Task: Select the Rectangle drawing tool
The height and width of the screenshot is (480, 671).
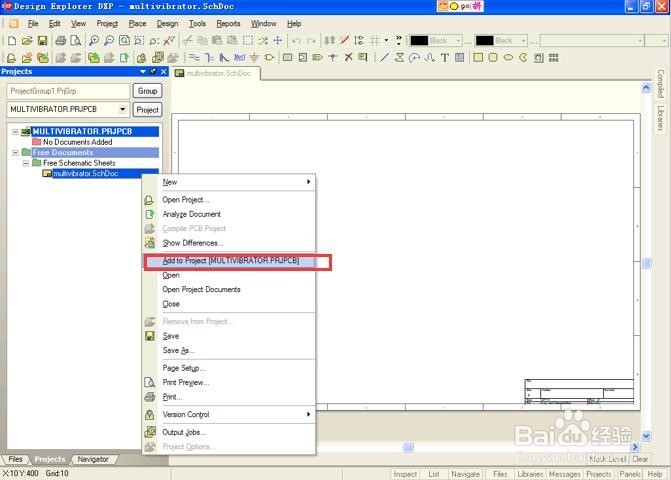Action: [478, 57]
